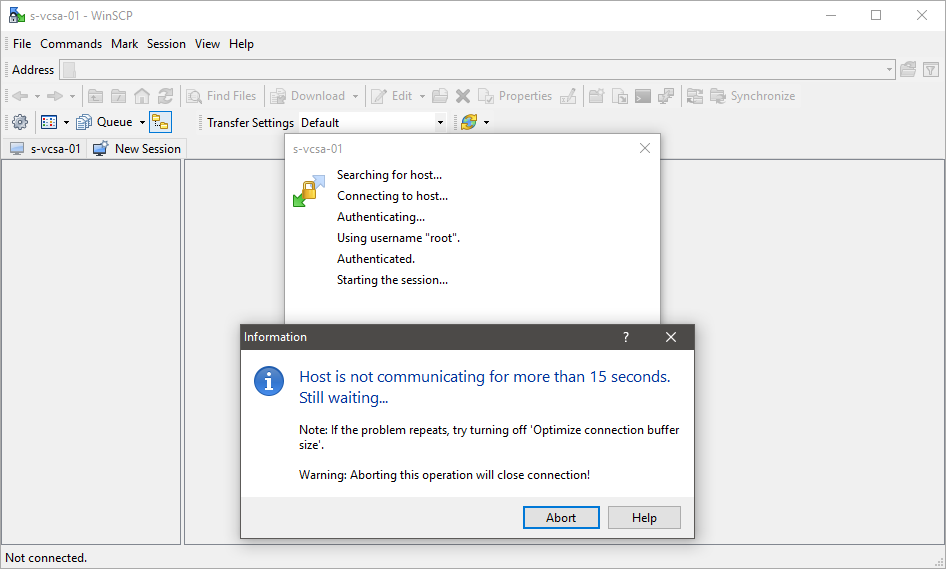Click the Home Directory icon
This screenshot has height=569, width=946.
142,96
